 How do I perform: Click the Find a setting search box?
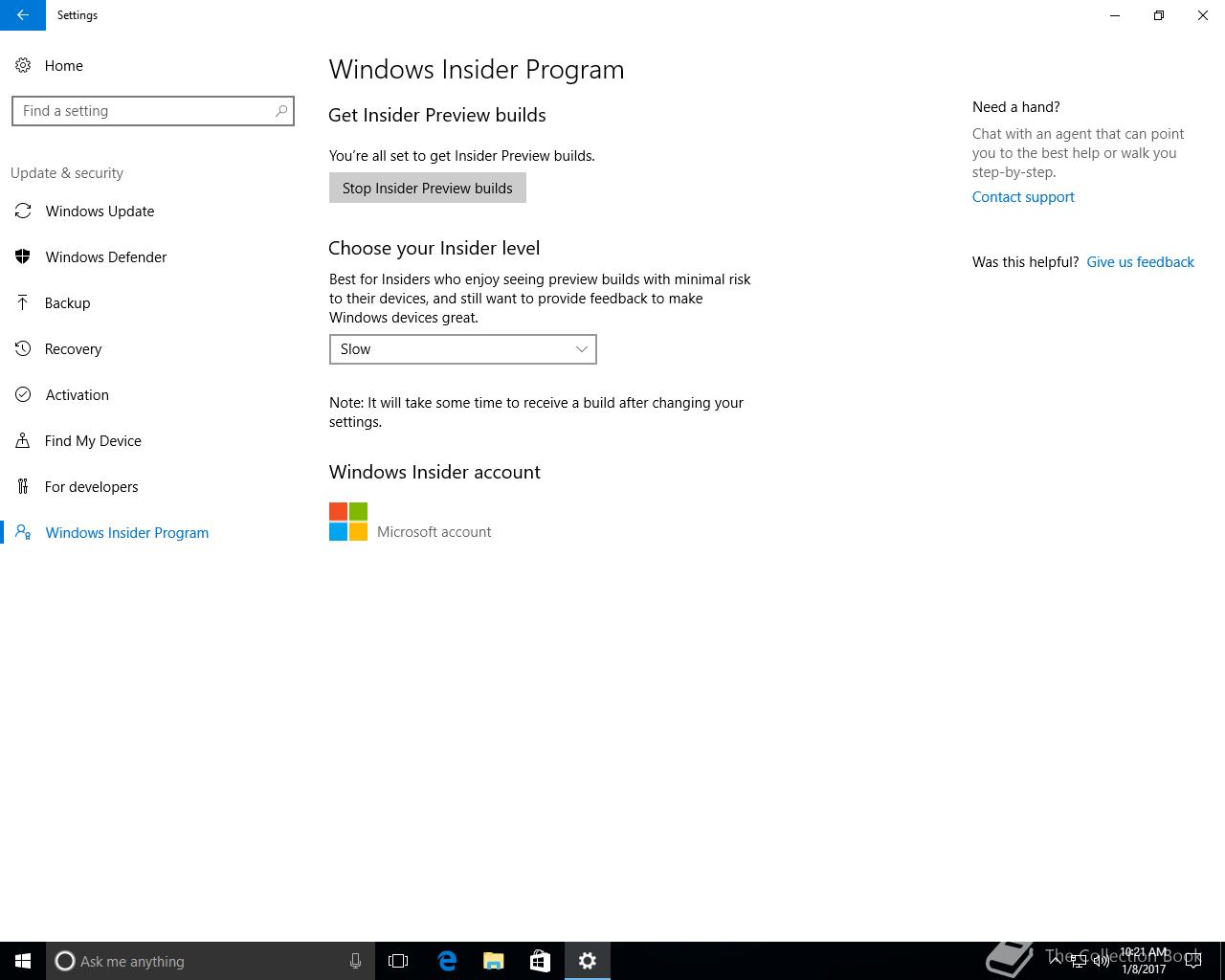tap(152, 111)
